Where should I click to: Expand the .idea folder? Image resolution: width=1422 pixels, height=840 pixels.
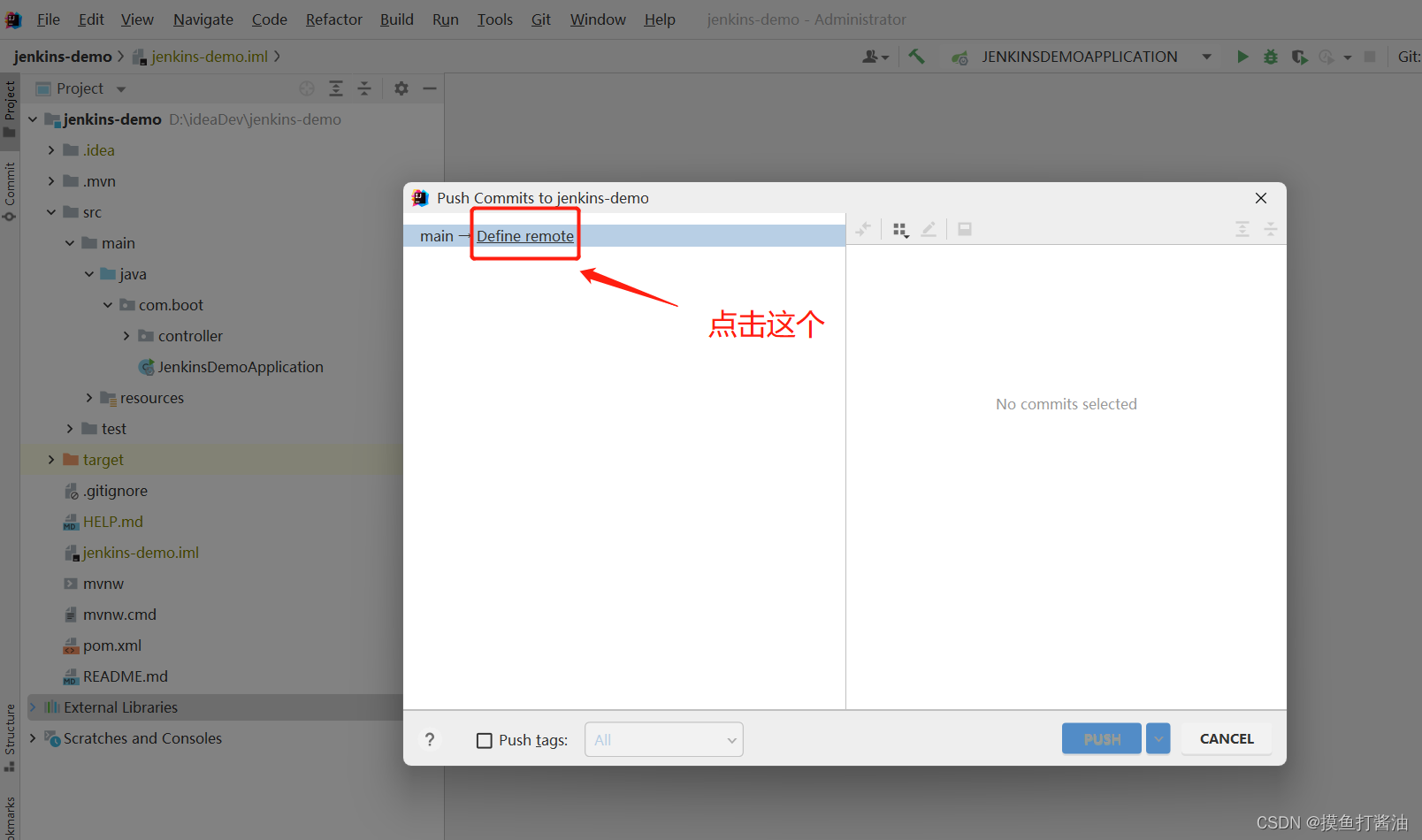pos(51,150)
